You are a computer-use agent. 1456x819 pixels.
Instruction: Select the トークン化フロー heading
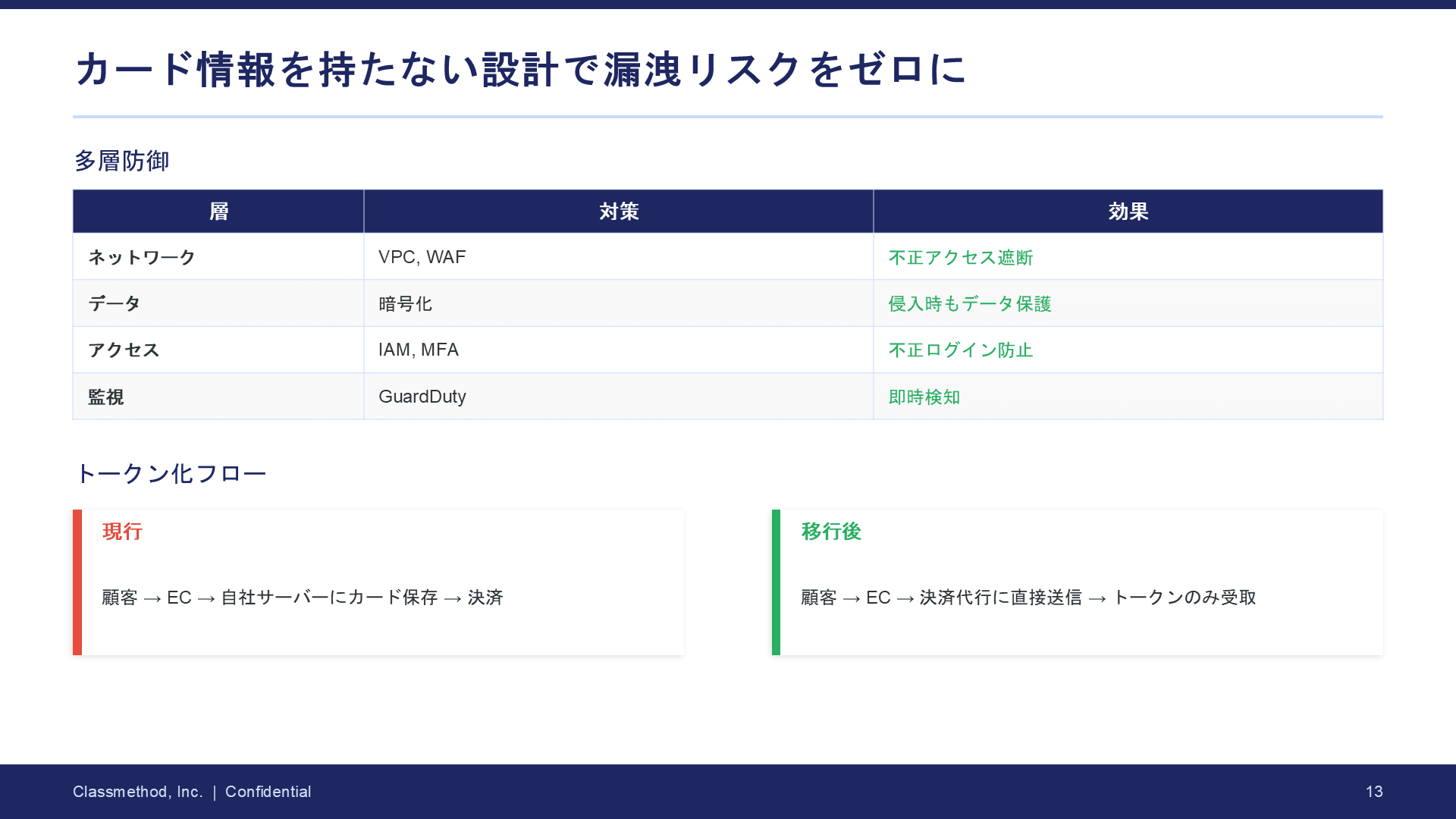(x=171, y=474)
